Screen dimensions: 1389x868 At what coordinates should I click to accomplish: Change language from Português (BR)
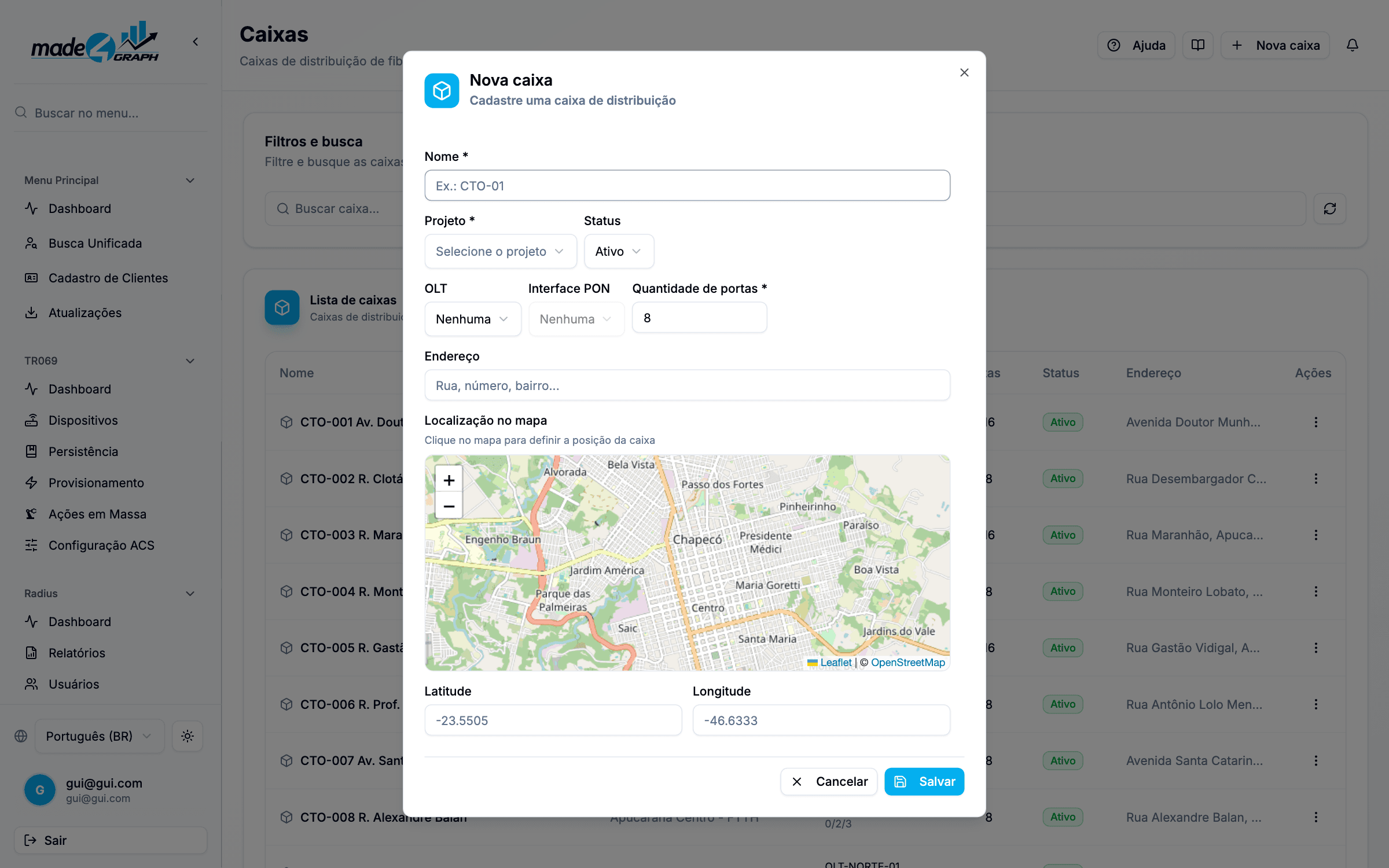click(x=100, y=736)
